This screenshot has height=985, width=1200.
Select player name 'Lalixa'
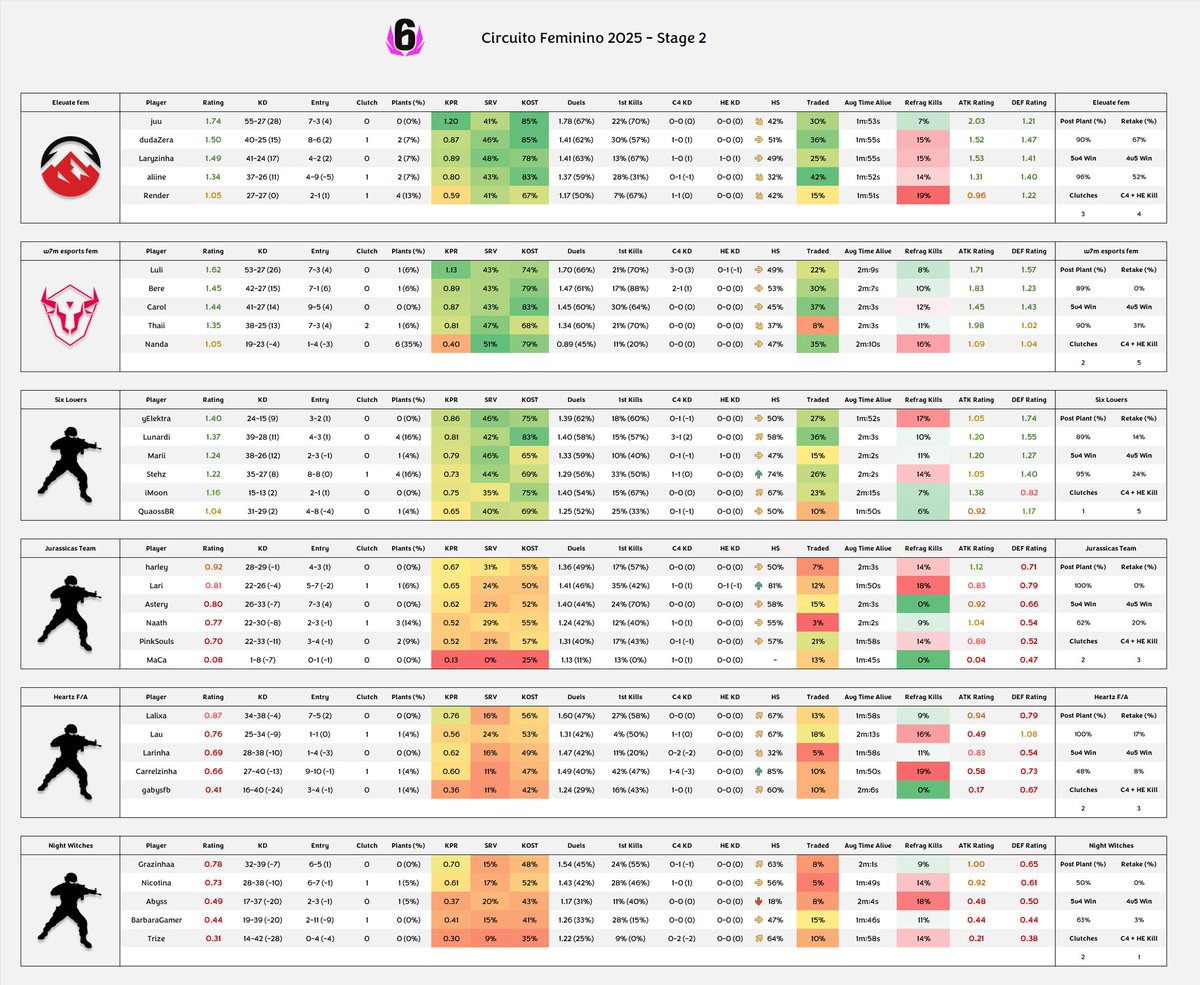click(155, 716)
